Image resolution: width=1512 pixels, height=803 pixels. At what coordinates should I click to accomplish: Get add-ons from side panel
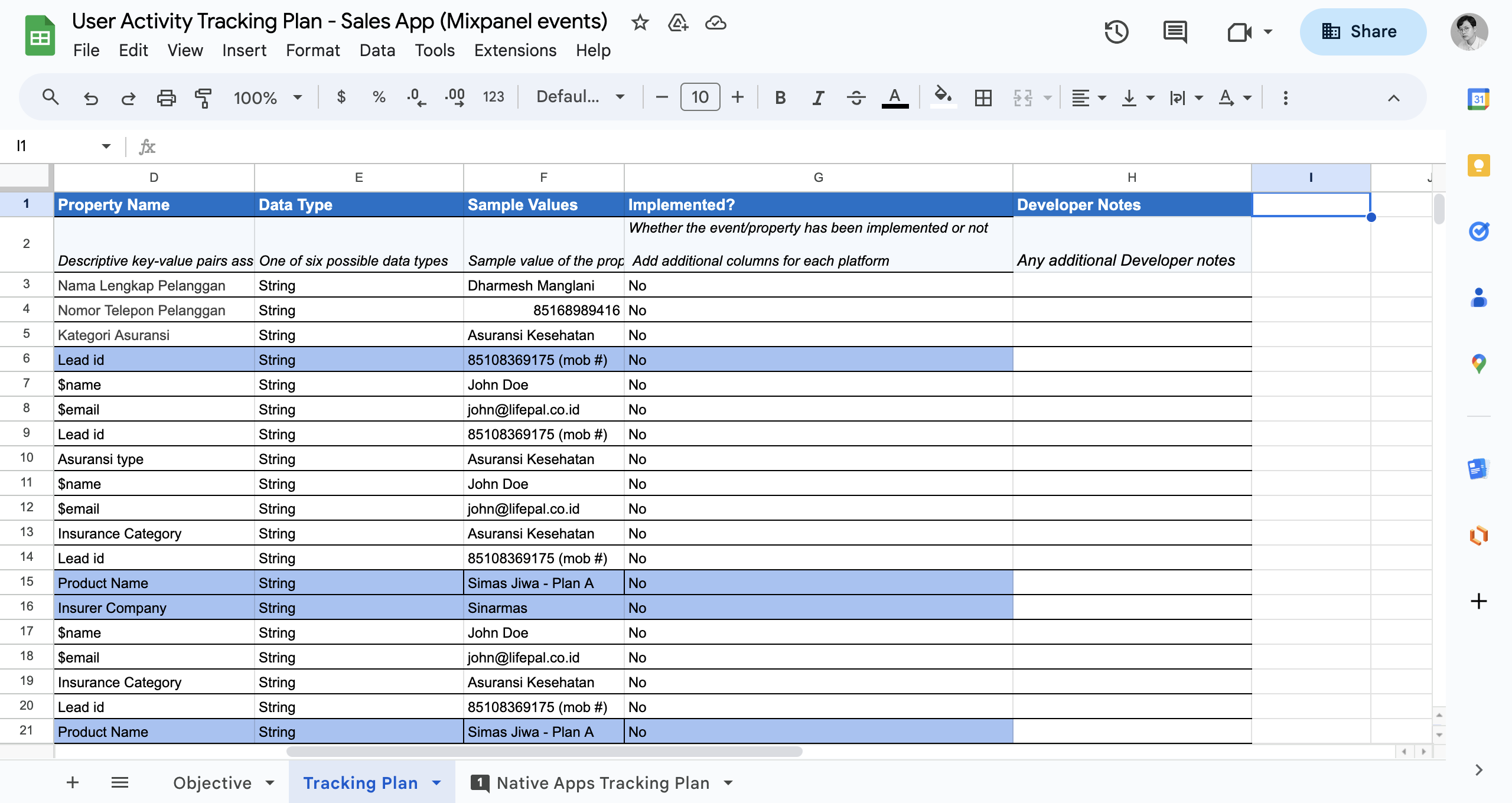click(x=1478, y=601)
